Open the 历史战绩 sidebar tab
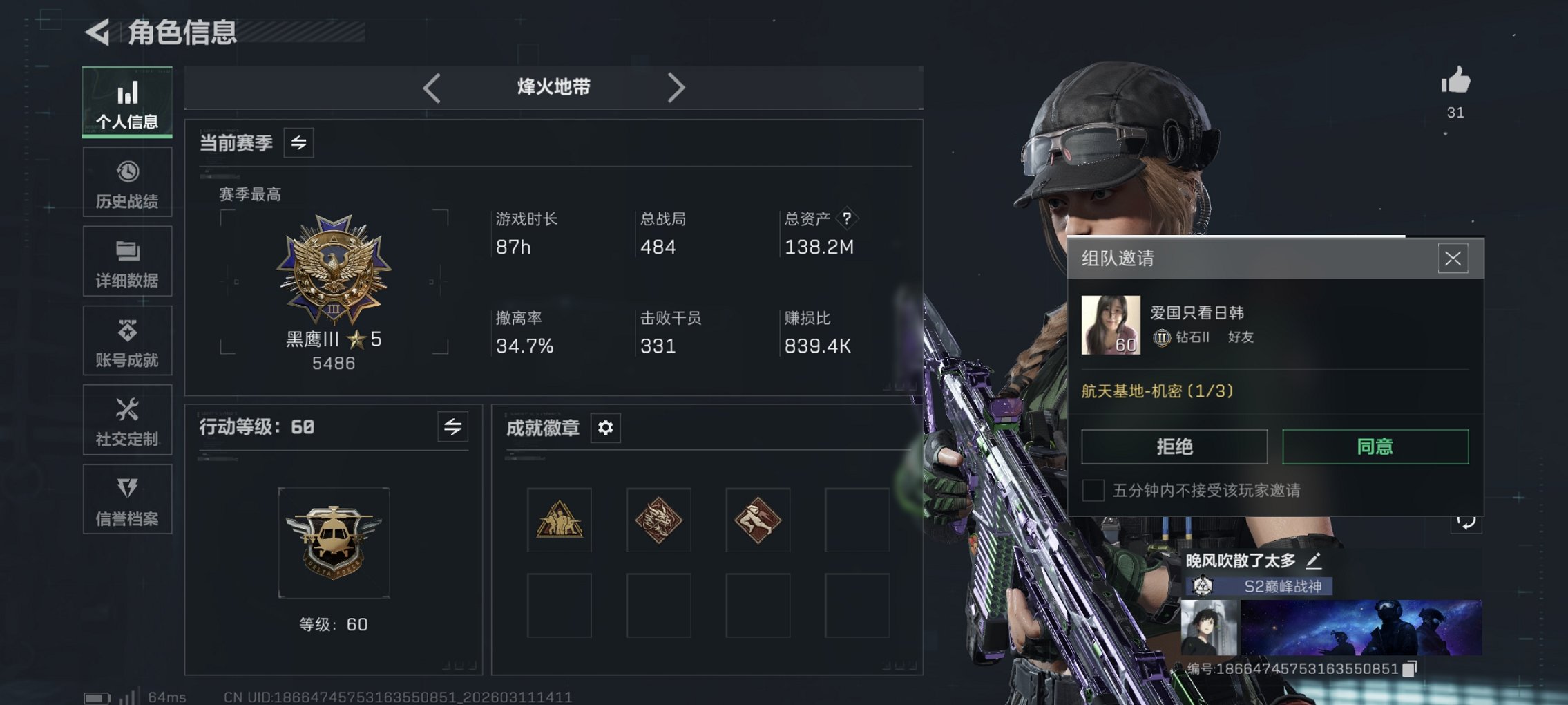Viewport: 1568px width, 705px height. 127,182
